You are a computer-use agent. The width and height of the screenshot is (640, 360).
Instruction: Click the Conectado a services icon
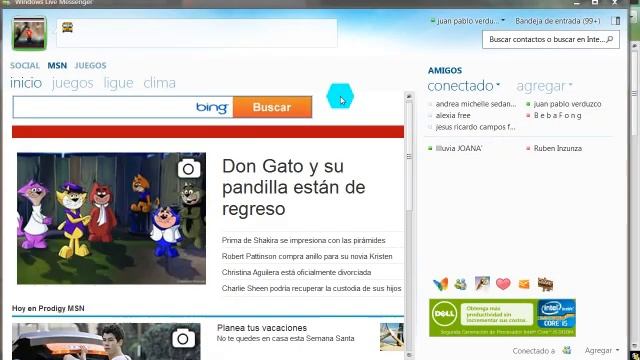[x=567, y=350]
